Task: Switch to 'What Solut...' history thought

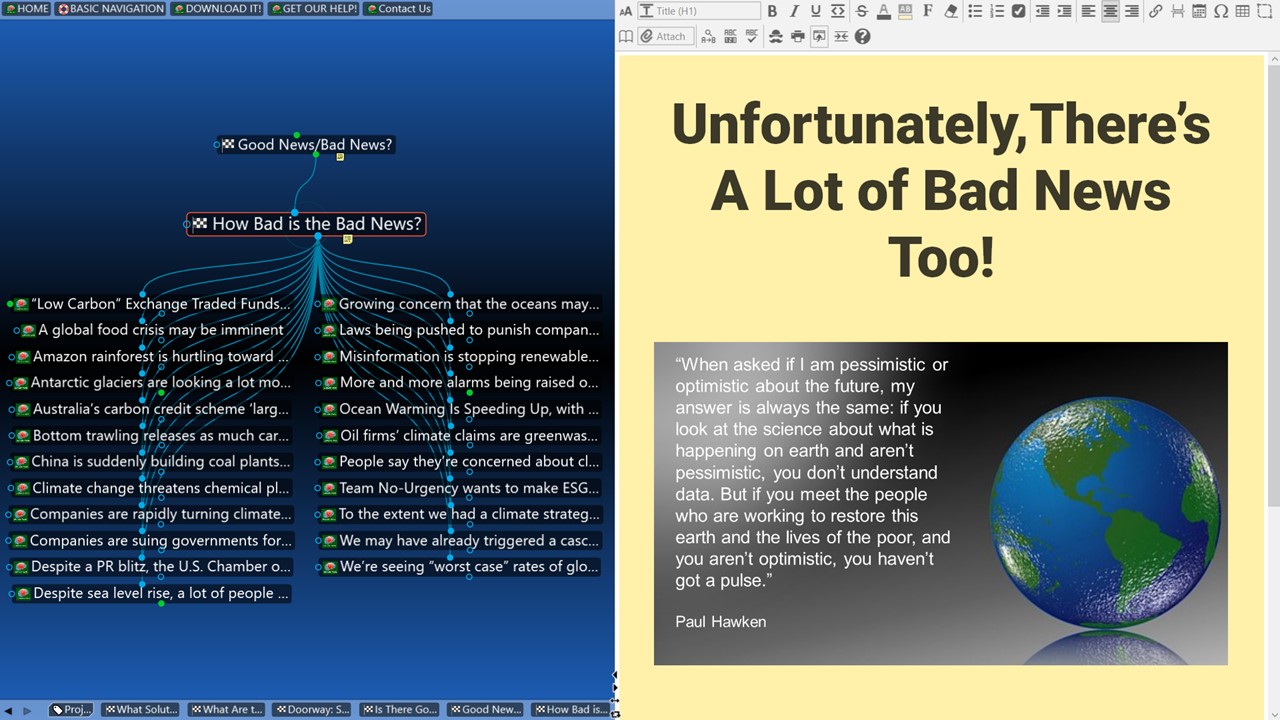Action: 141,710
